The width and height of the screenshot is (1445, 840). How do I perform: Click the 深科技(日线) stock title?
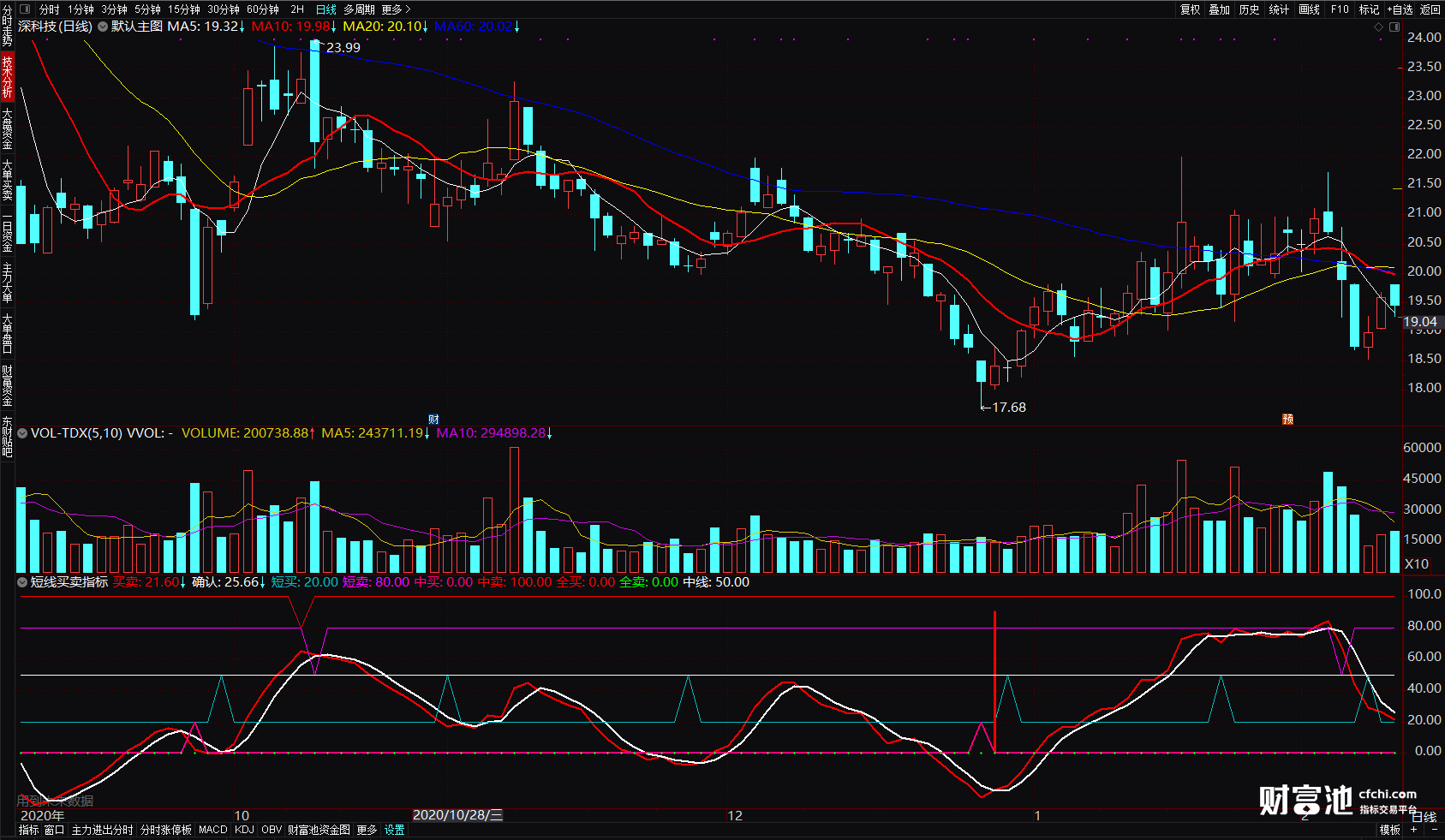[x=56, y=27]
